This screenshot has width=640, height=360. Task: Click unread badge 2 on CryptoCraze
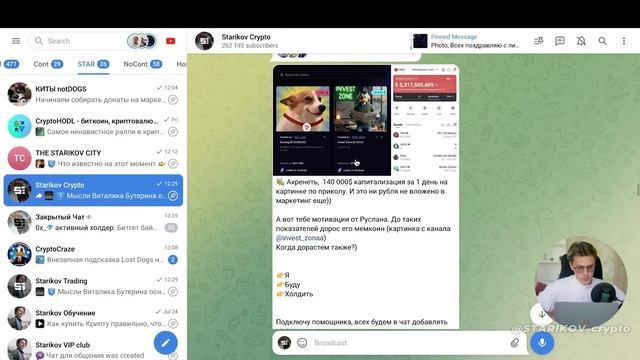173,260
